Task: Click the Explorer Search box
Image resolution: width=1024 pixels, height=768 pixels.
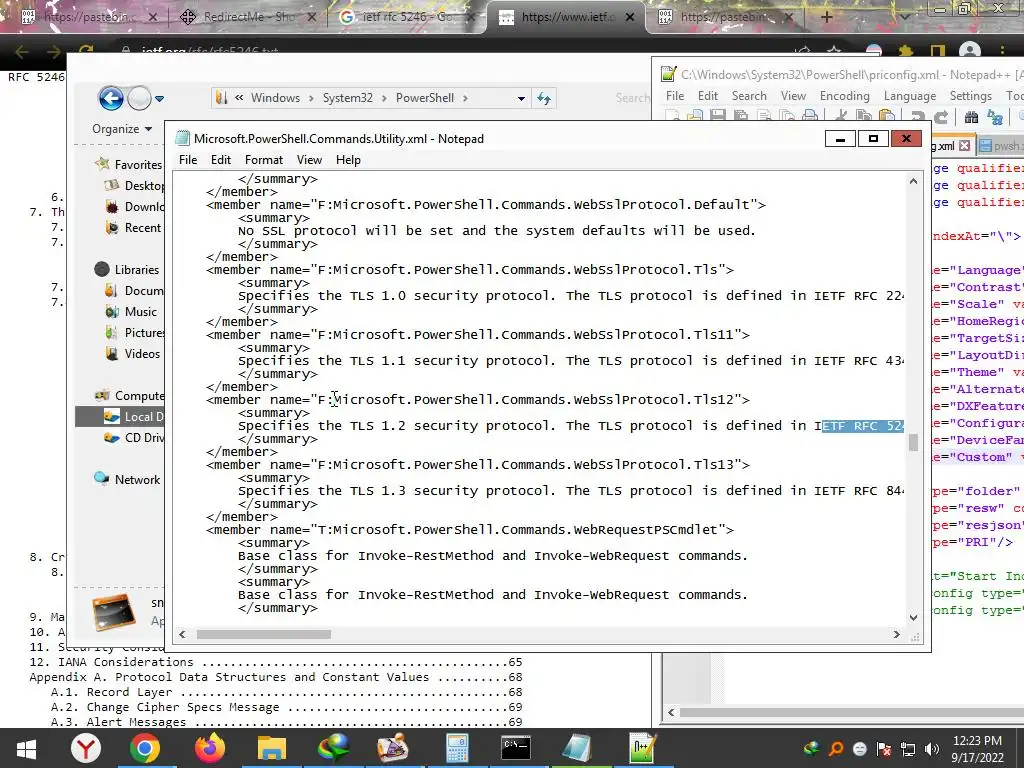Action: click(x=632, y=98)
